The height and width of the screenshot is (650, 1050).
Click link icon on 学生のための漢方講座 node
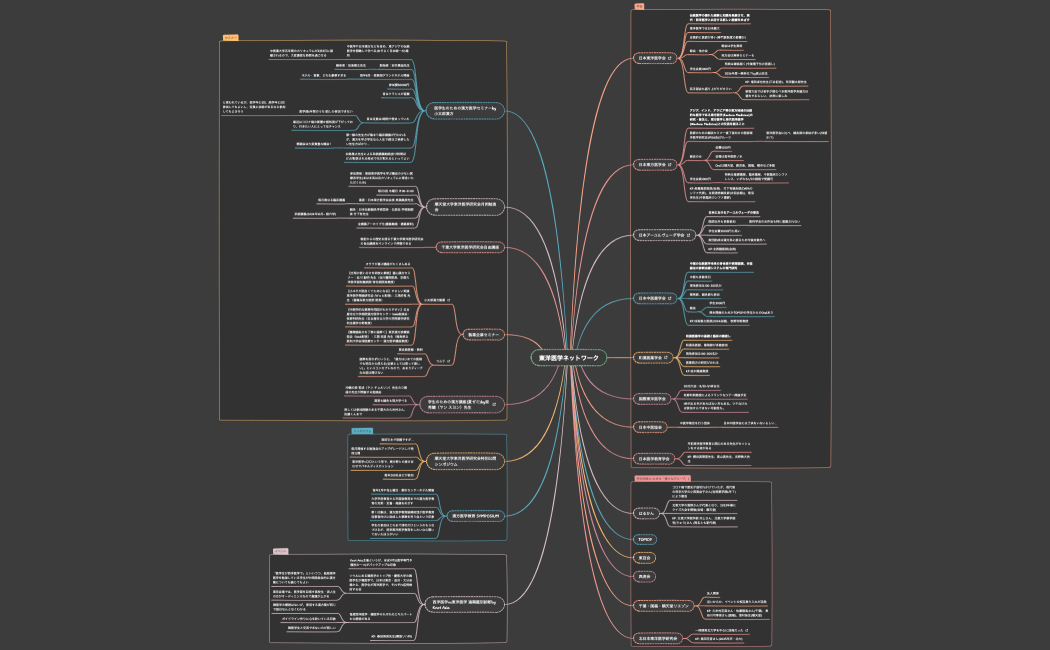pyautogui.click(x=494, y=405)
